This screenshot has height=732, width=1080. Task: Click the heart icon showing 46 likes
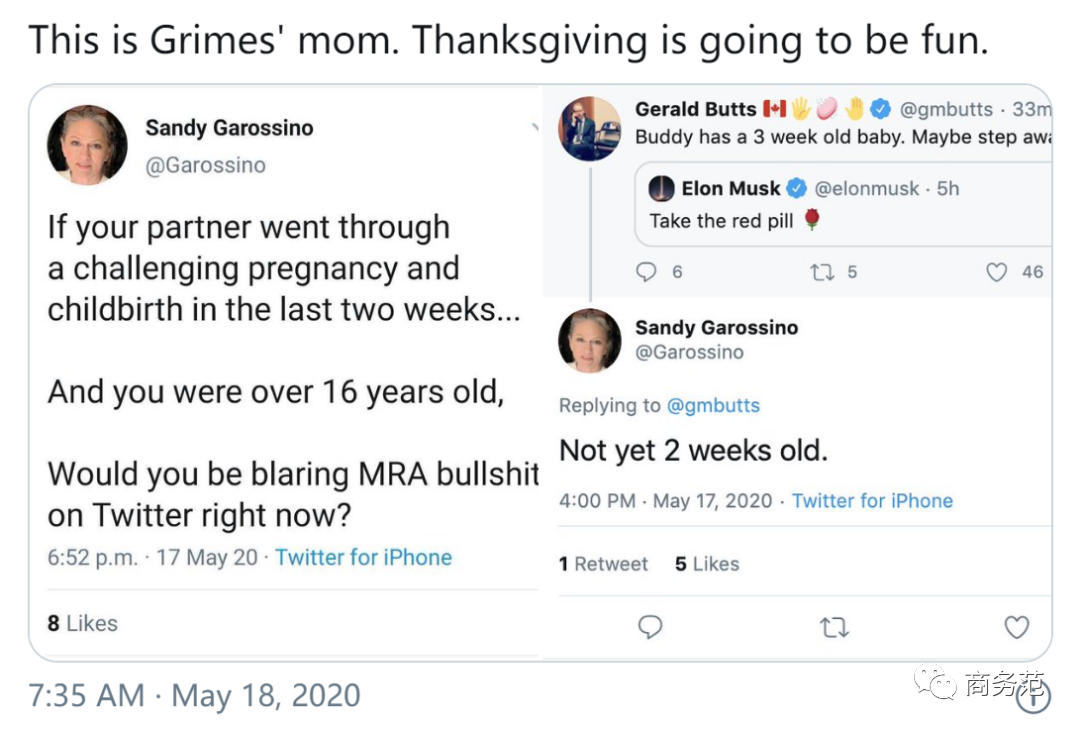click(997, 271)
